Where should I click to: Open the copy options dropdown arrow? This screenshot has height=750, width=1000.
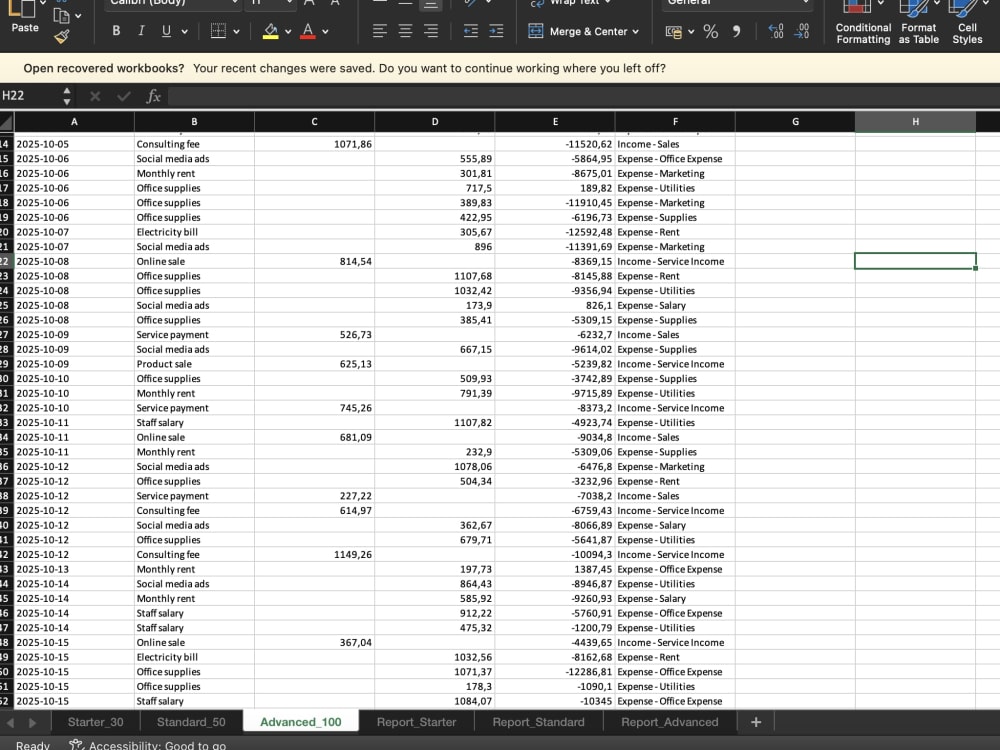(78, 15)
